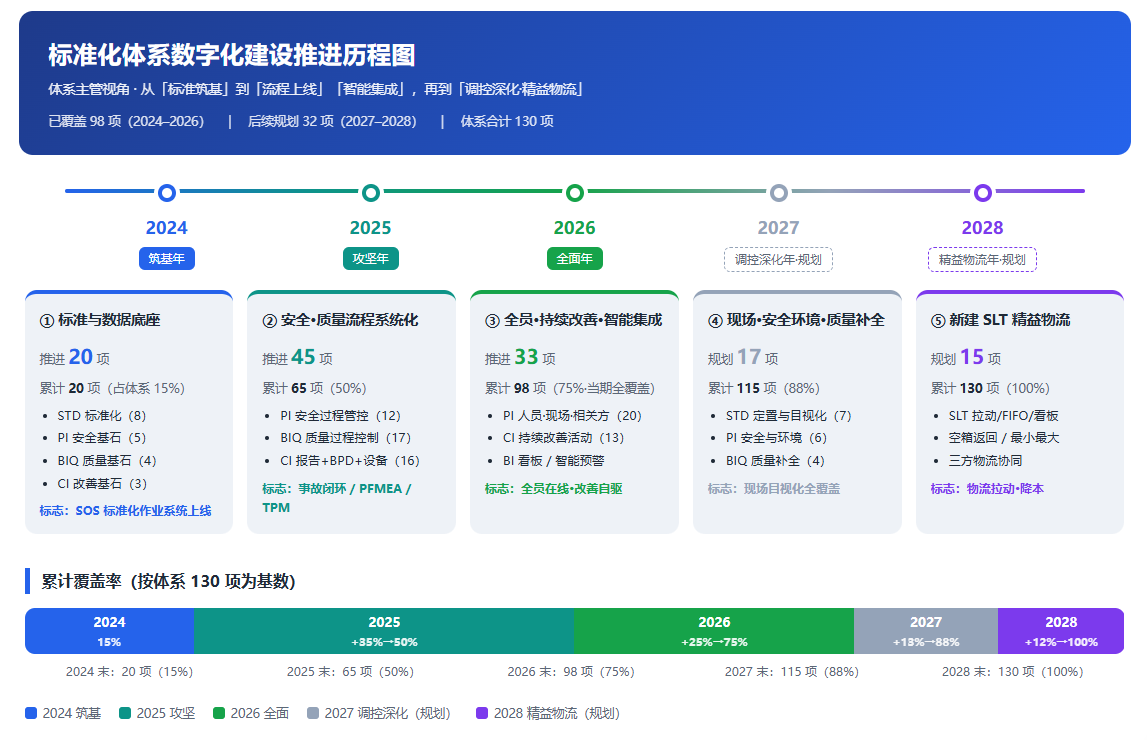The image size is (1147, 740).
Task: Click list item PI 安全与环境 (6)
Action: pos(776,437)
